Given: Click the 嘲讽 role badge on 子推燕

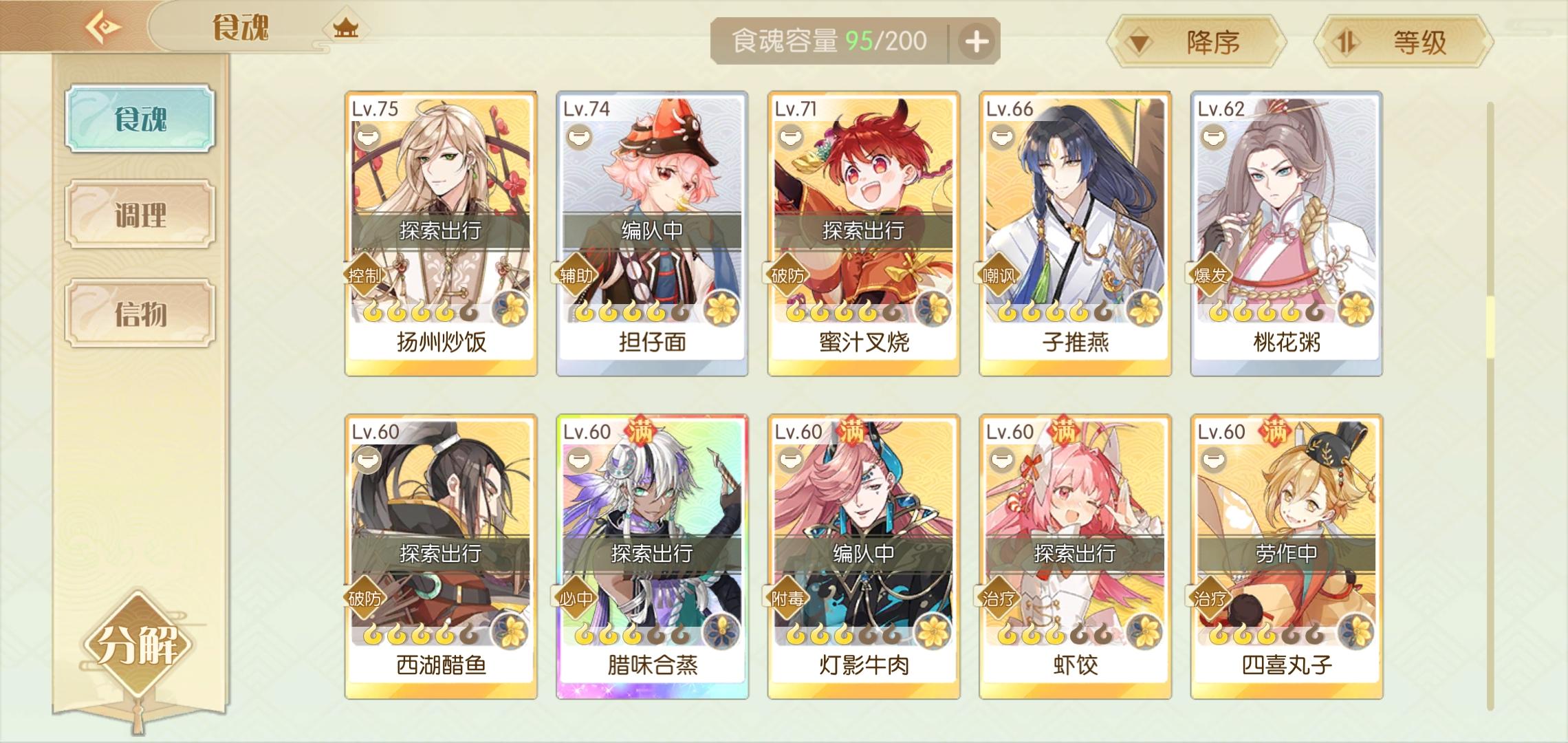Looking at the screenshot, I should [x=998, y=276].
